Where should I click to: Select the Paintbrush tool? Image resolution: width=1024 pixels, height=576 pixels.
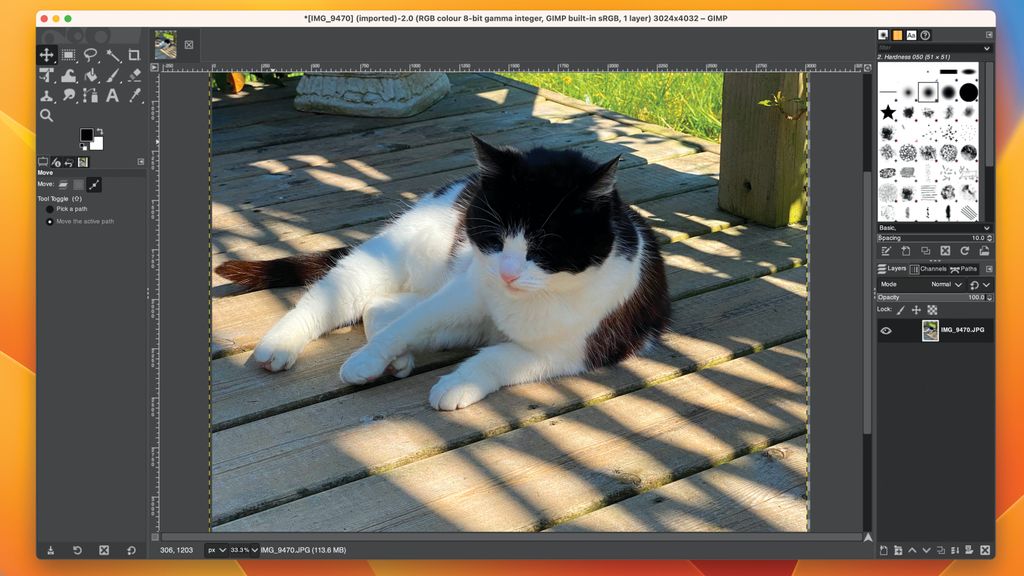[x=113, y=75]
